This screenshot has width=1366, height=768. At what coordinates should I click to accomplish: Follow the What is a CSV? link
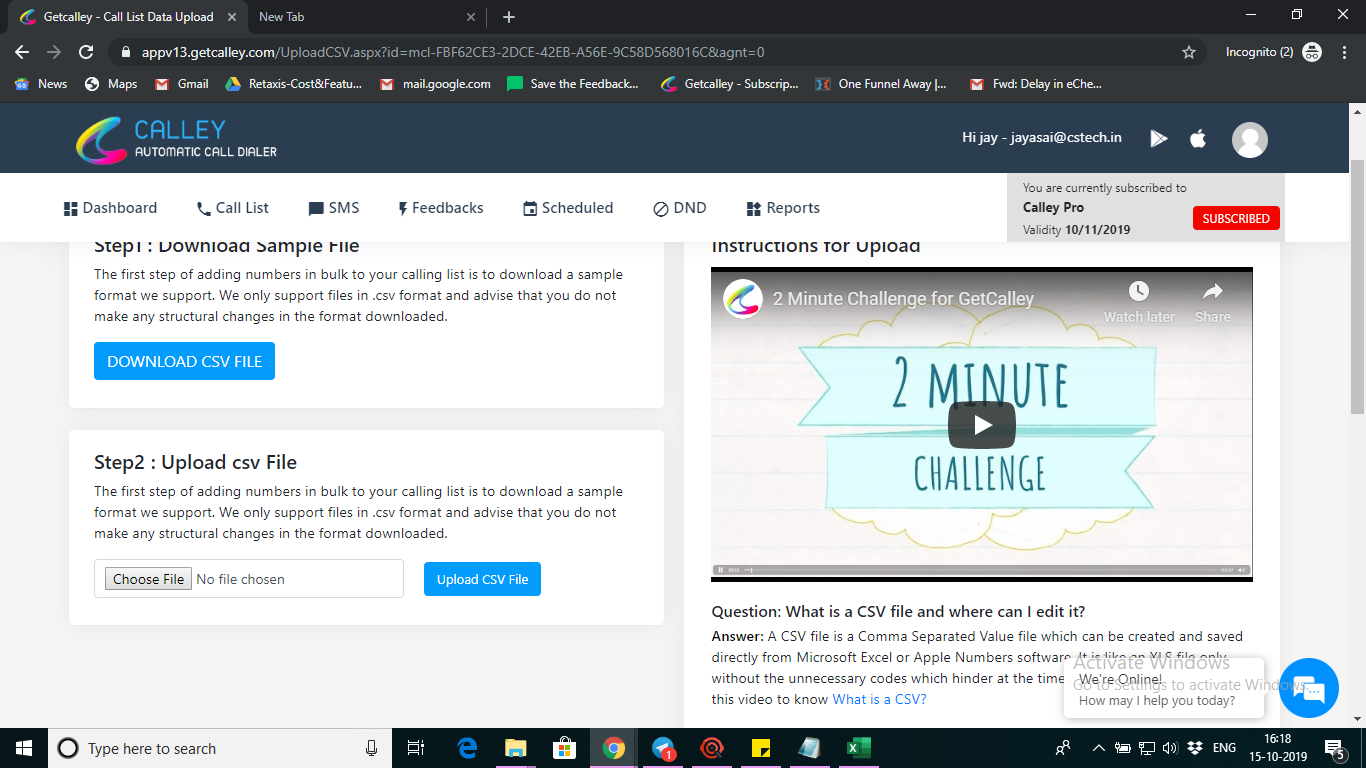879,699
